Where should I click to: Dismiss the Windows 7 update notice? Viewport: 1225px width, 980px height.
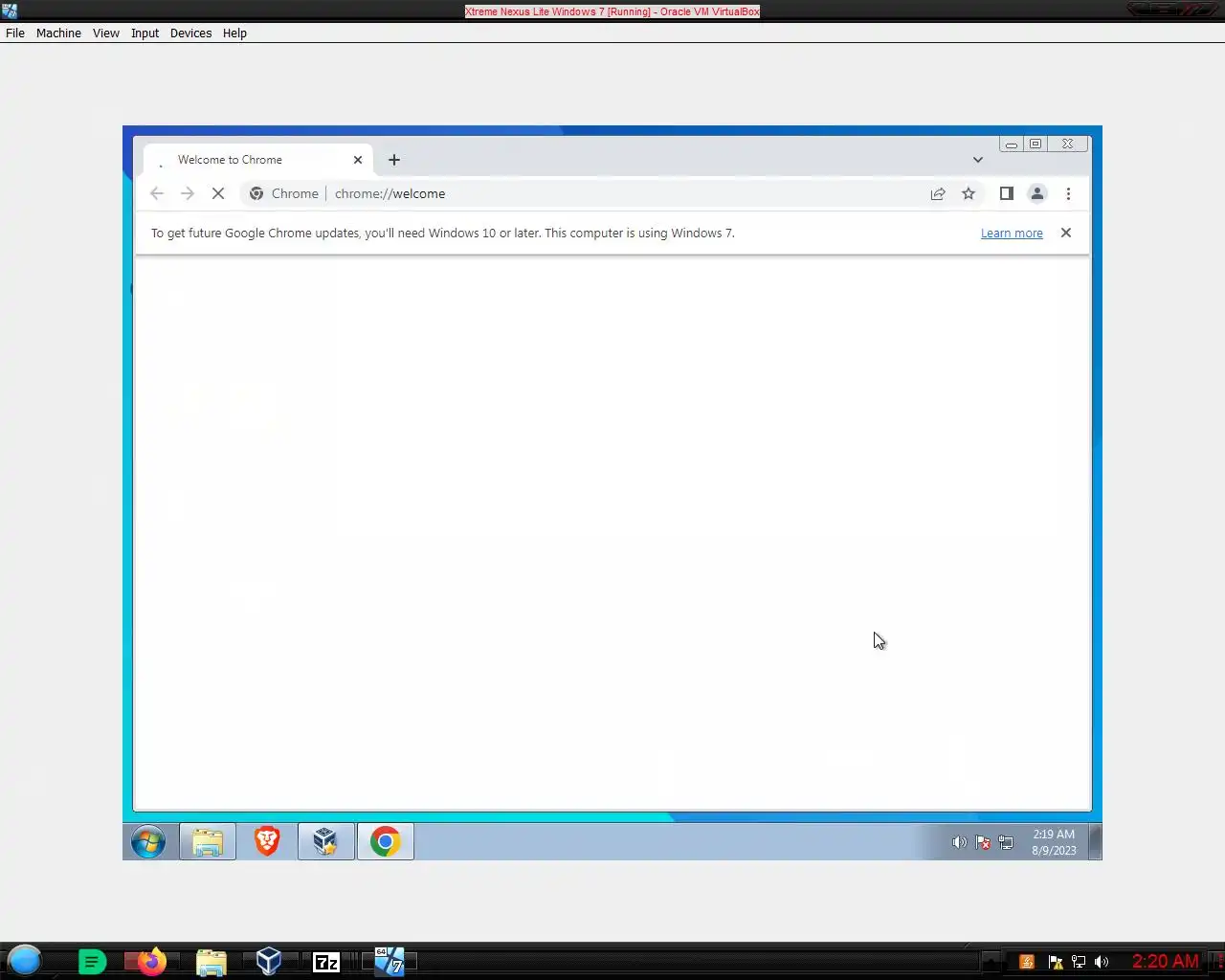click(x=1066, y=233)
